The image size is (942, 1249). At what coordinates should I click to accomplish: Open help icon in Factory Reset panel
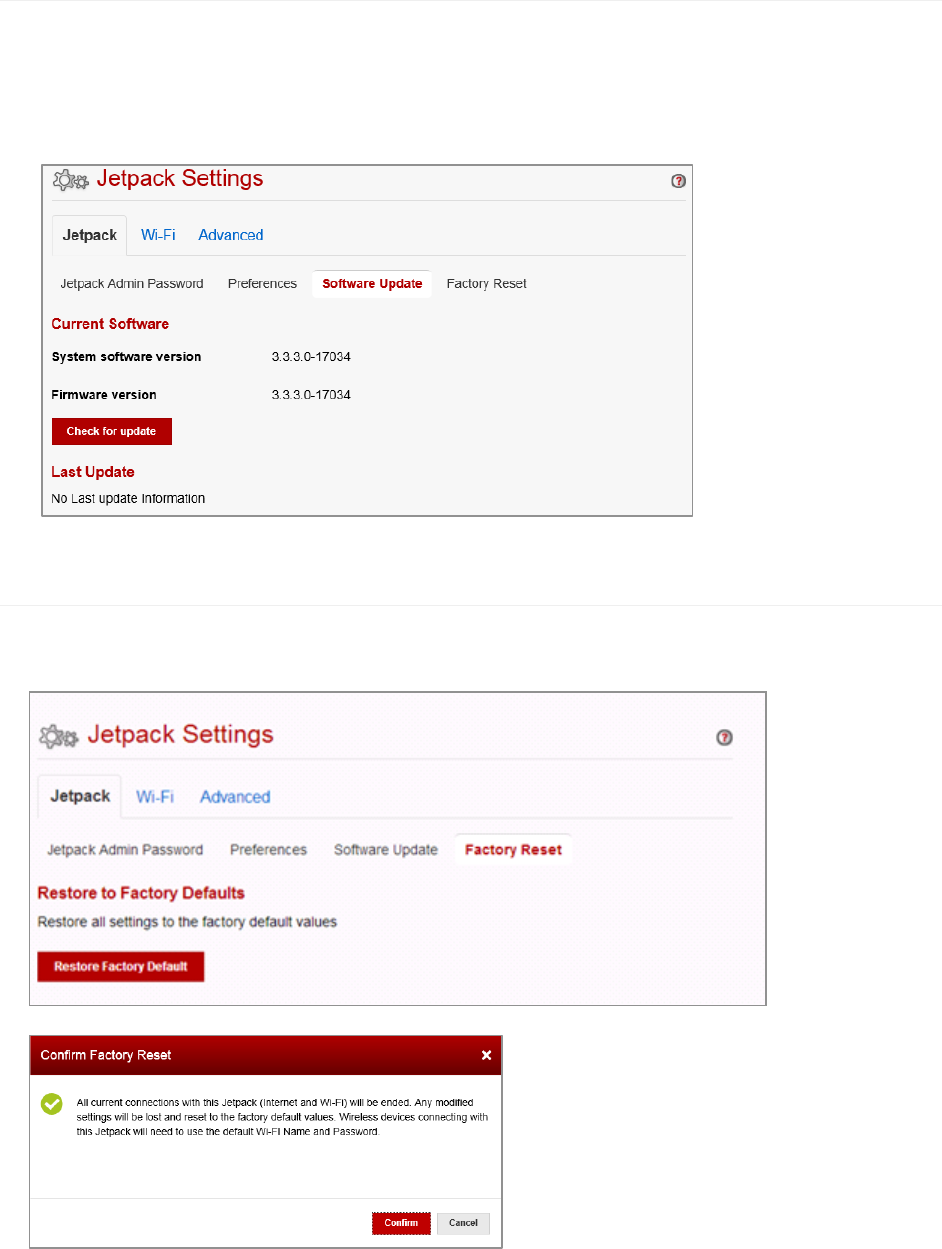(725, 737)
